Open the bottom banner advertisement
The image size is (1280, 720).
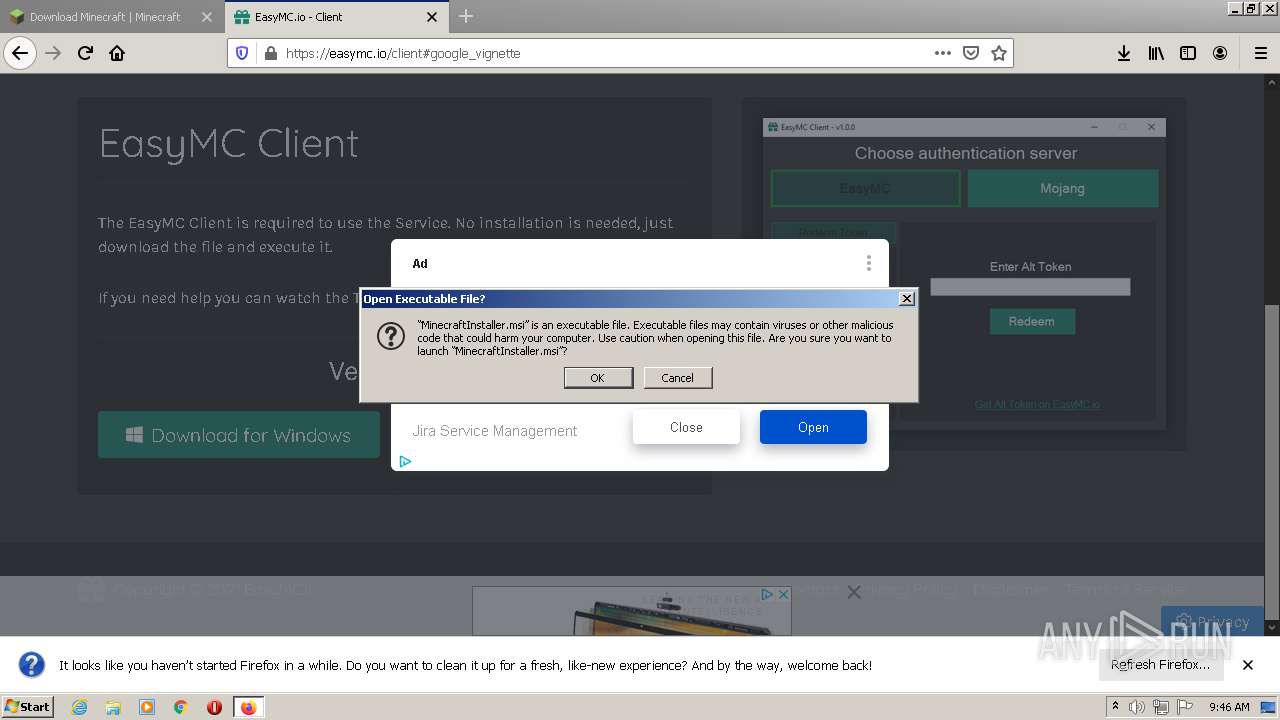coord(631,611)
